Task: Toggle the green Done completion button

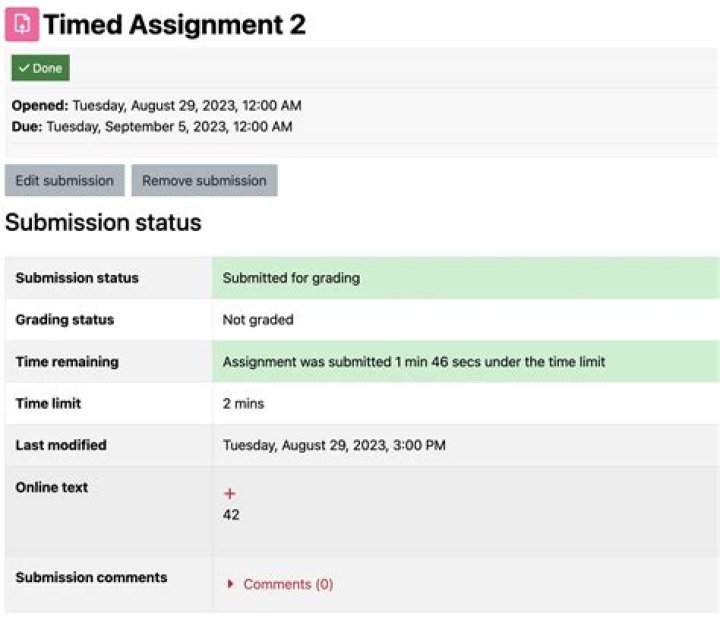Action: pyautogui.click(x=41, y=68)
